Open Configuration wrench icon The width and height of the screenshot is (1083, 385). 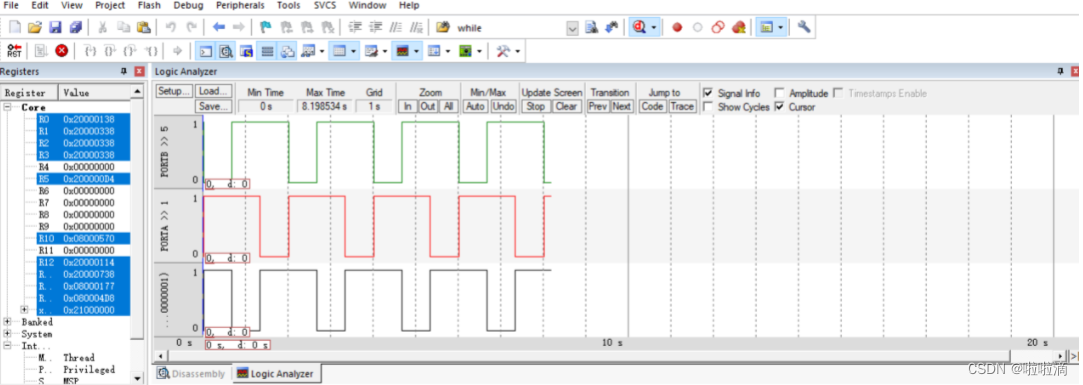click(803, 28)
